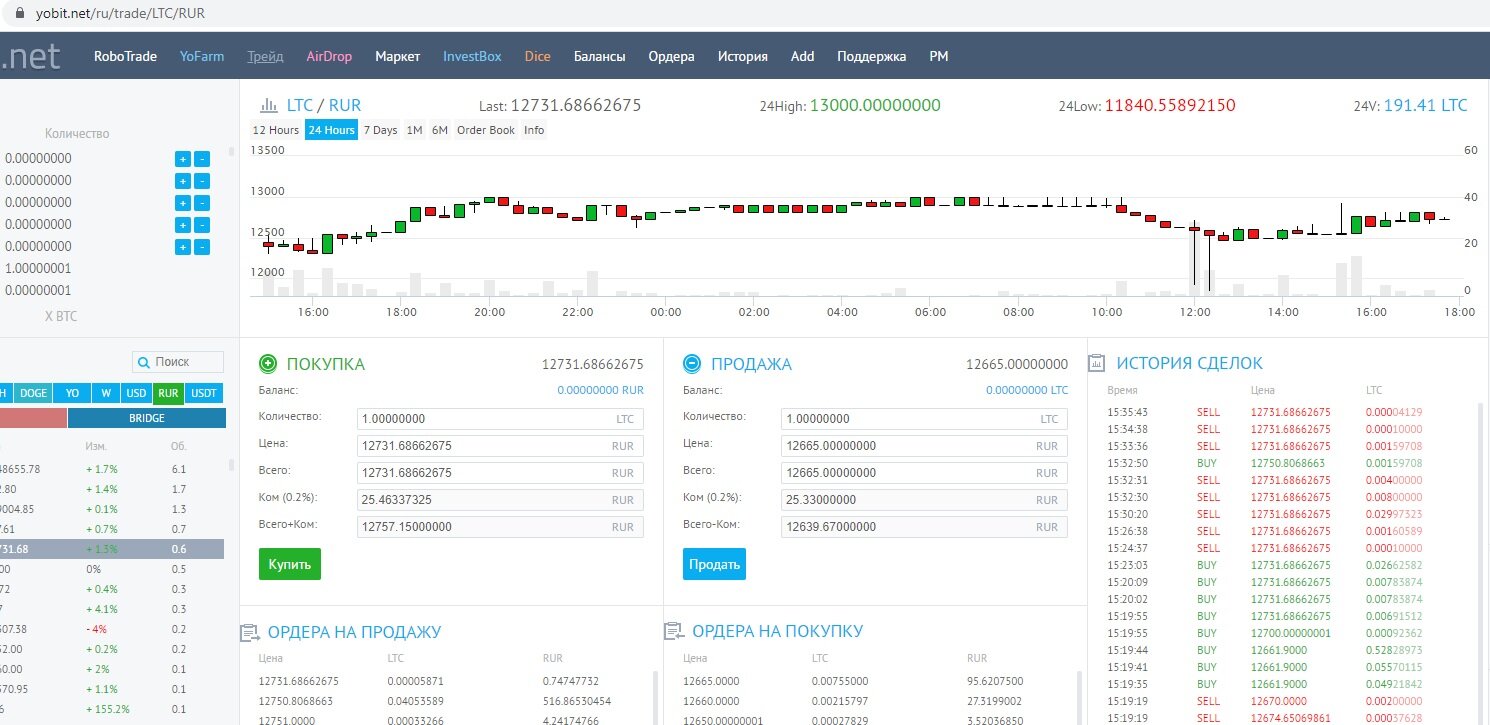Screen dimensions: 1490x725
Task: Select the RUR market filter tab
Action: coord(168,393)
